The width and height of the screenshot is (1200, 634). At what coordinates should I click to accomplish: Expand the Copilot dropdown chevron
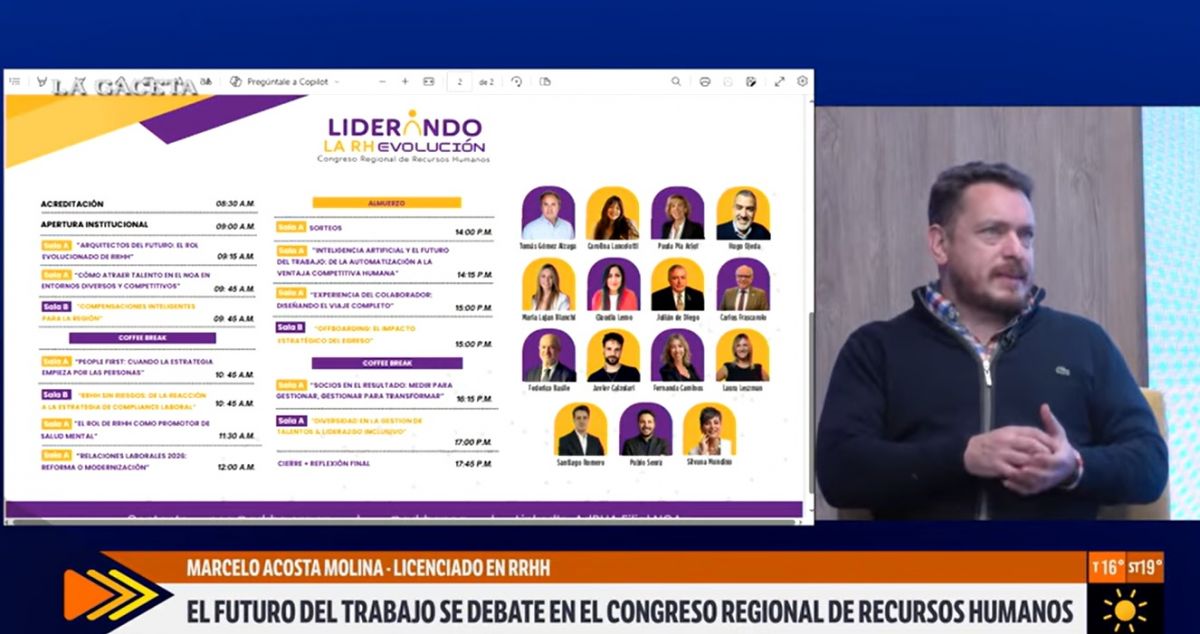point(336,82)
